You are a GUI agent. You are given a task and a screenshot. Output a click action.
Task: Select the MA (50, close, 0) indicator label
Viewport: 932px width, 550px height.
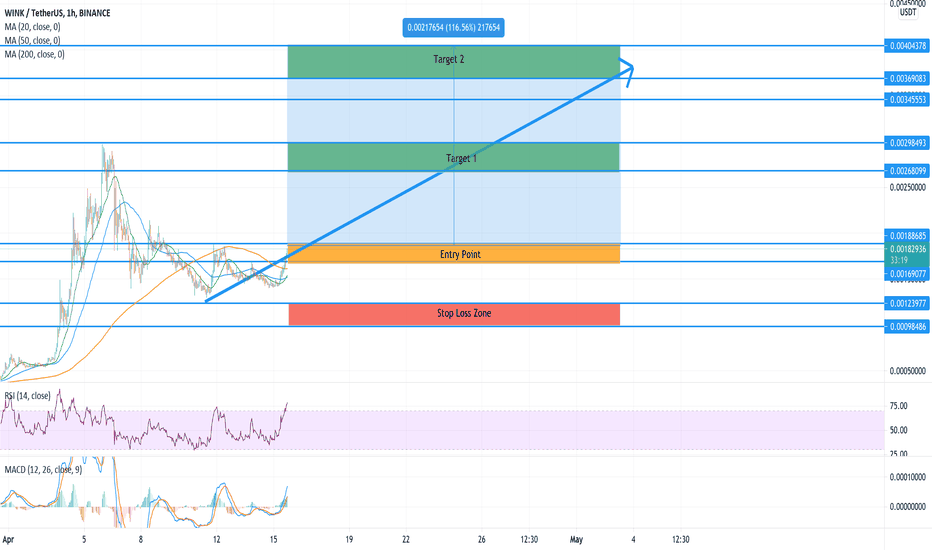tap(32, 40)
